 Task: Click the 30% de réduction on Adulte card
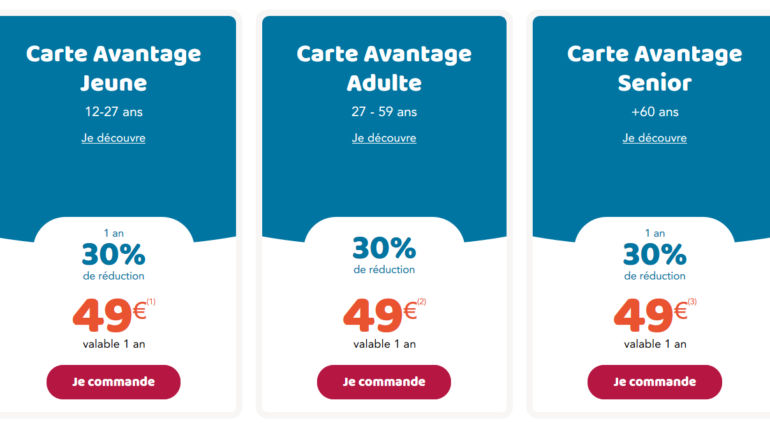point(384,255)
